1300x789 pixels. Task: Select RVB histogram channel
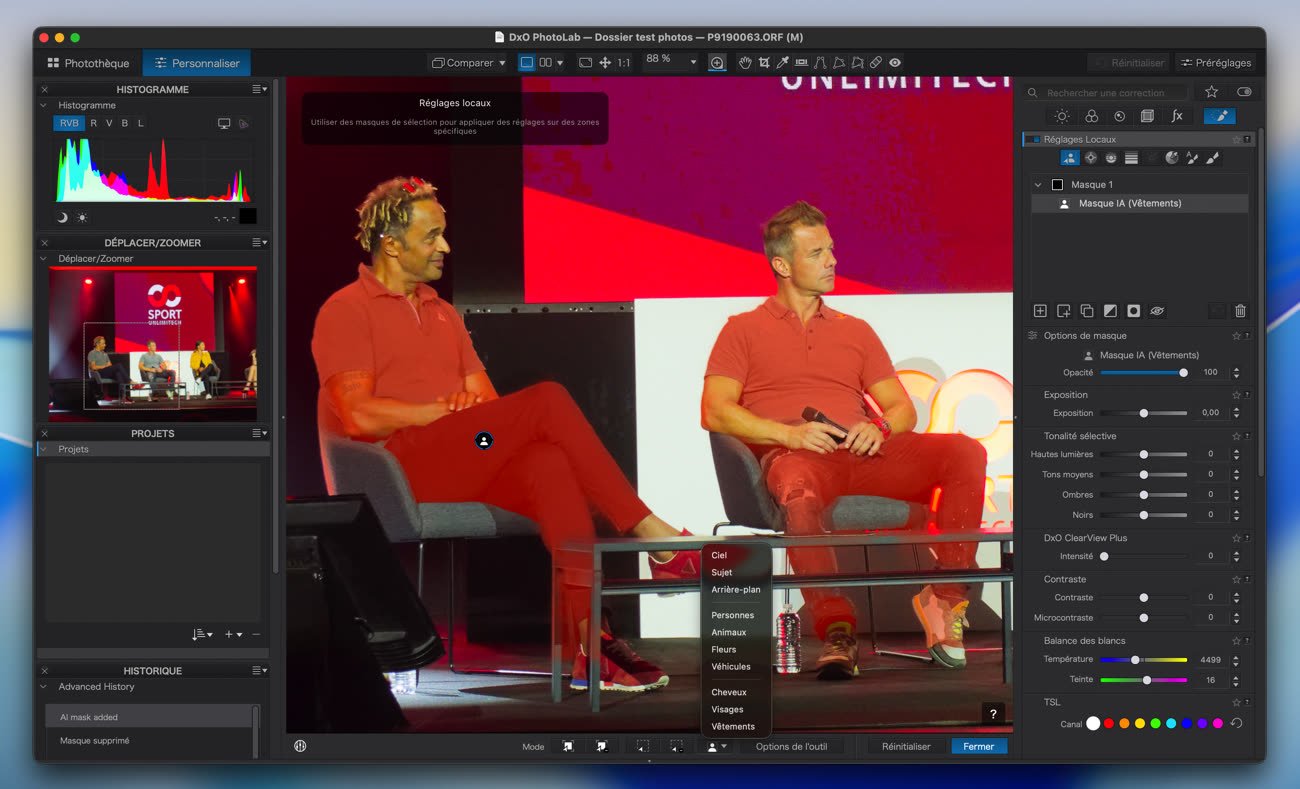pyautogui.click(x=69, y=123)
